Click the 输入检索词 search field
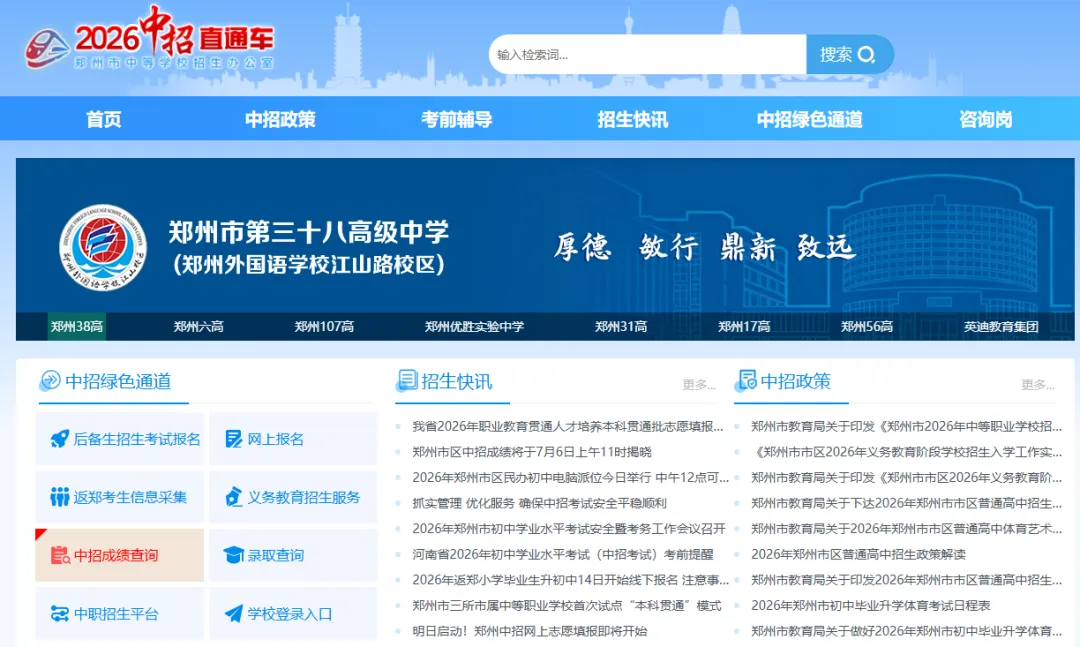Viewport: 1080px width, 647px height. [647, 54]
